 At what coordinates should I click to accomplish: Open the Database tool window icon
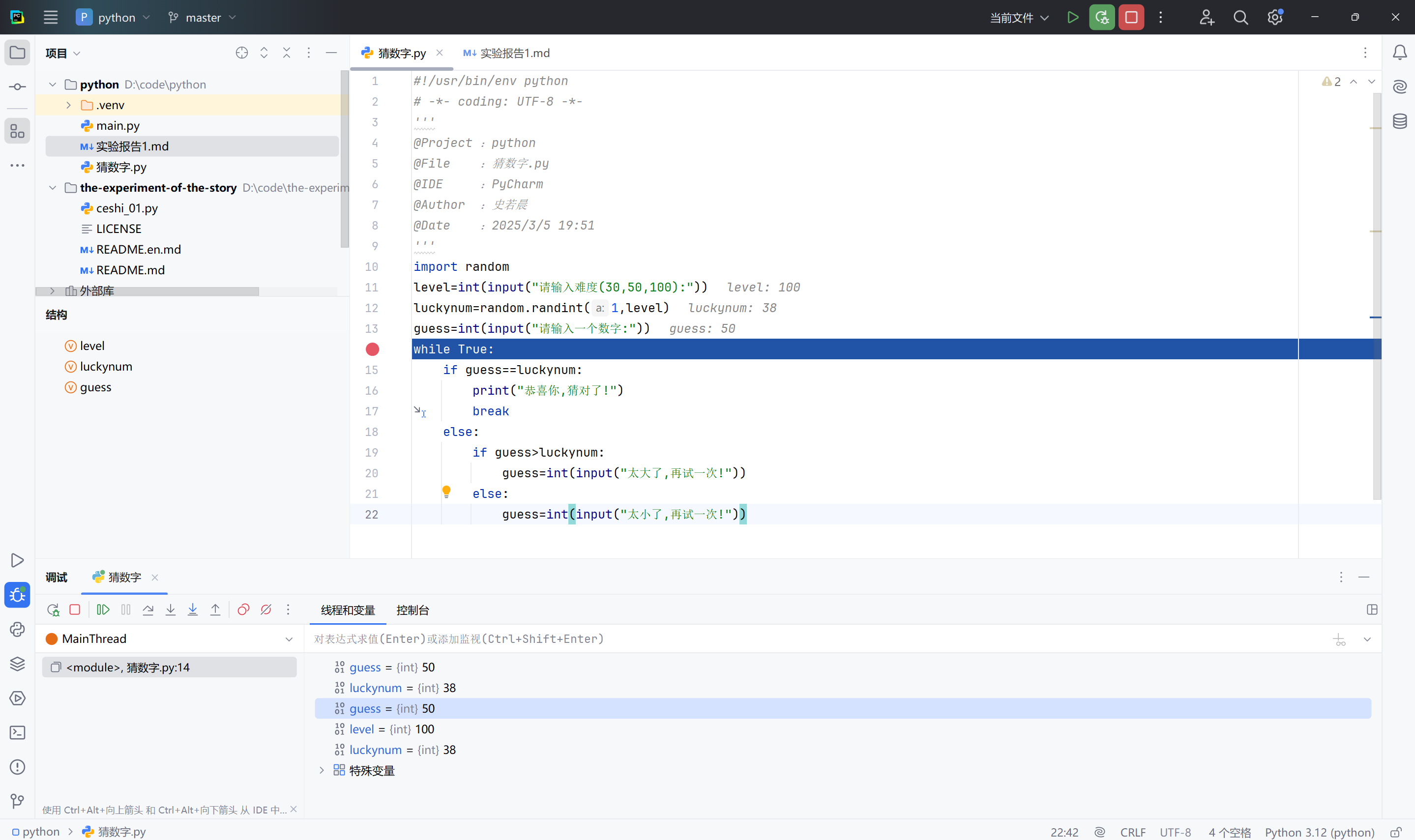click(x=1400, y=121)
